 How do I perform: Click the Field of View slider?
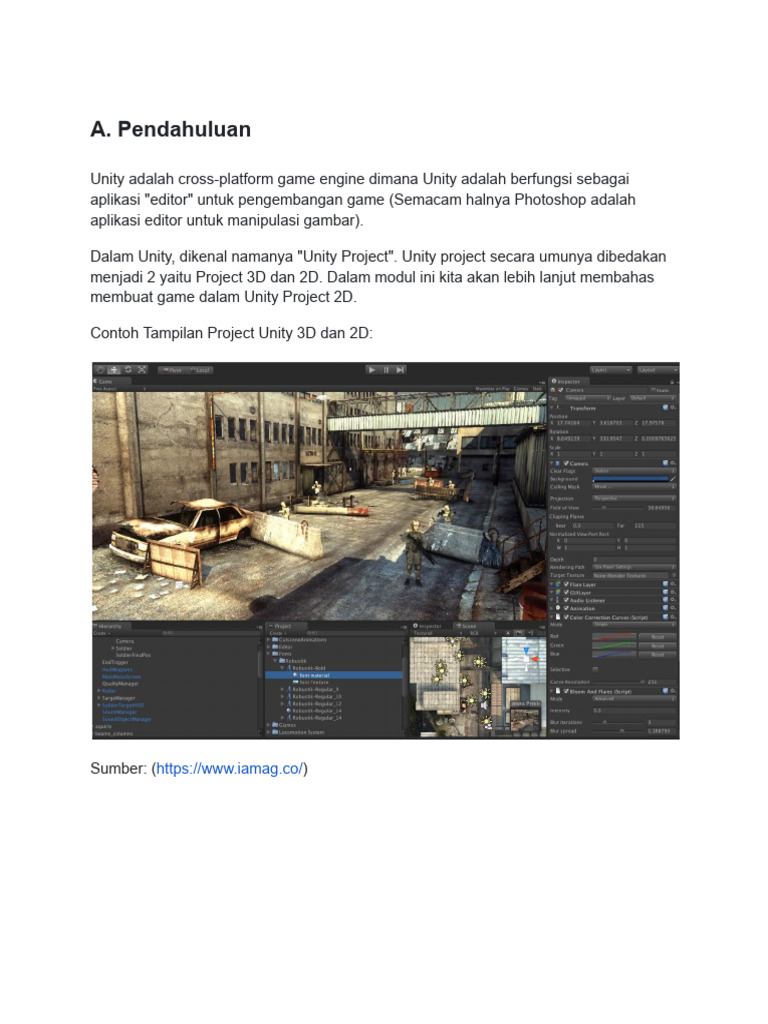click(618, 508)
